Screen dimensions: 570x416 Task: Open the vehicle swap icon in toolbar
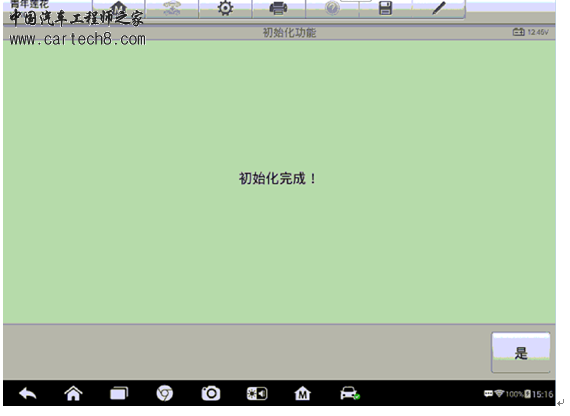pos(172,8)
